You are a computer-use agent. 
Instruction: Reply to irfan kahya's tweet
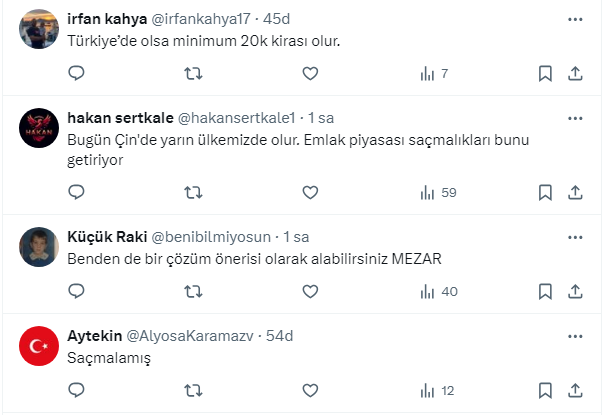pyautogui.click(x=77, y=73)
